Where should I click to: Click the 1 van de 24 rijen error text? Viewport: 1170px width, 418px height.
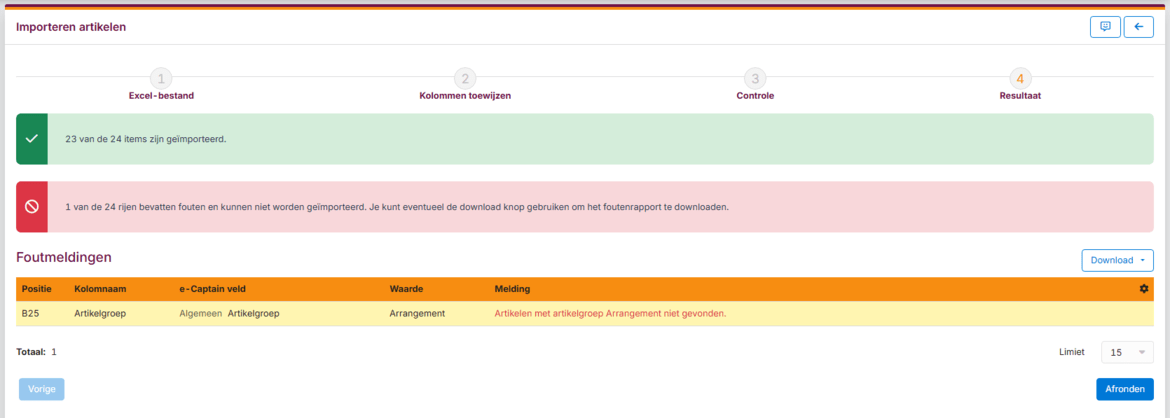[396, 207]
